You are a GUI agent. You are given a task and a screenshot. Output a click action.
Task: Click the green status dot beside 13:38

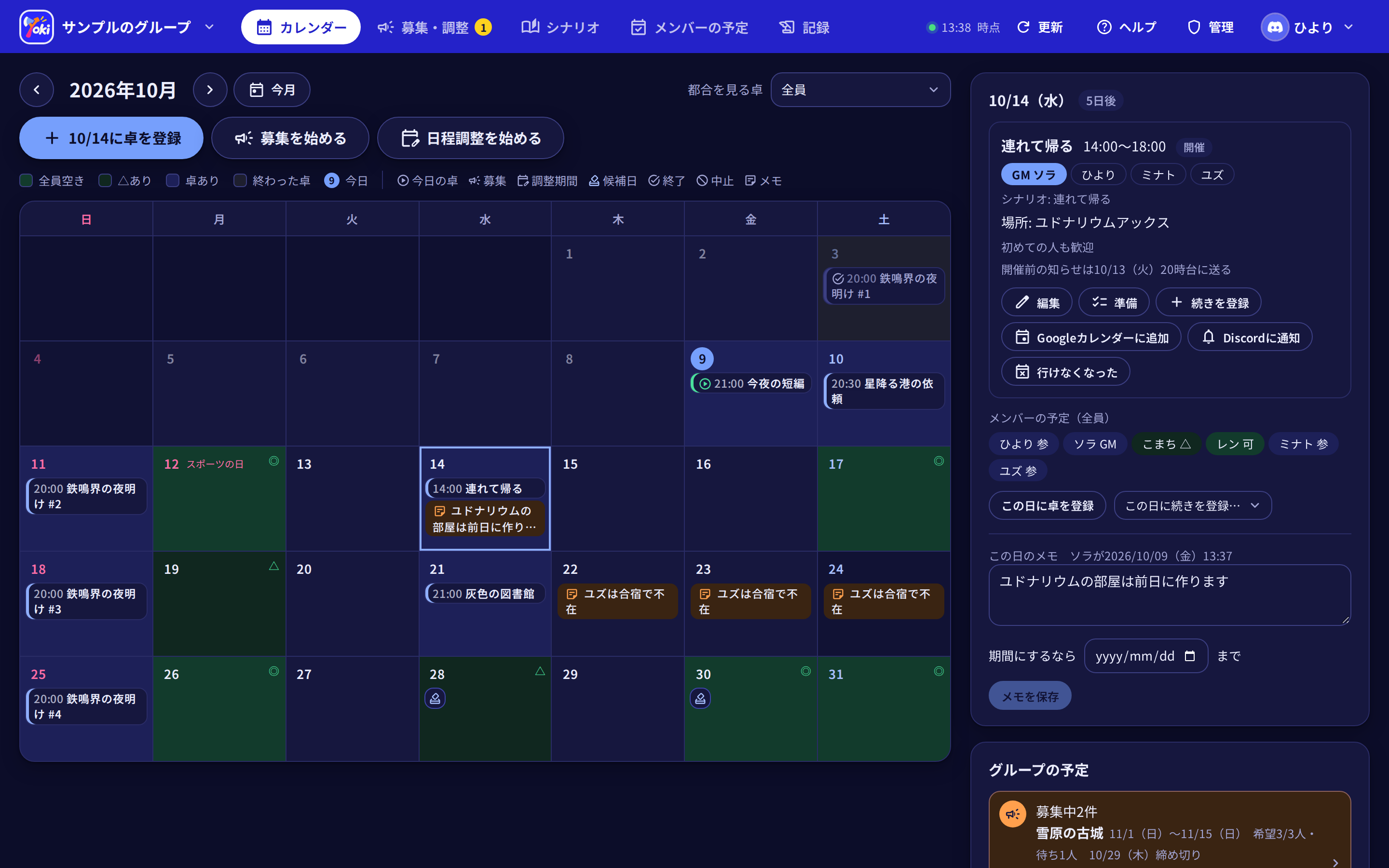pos(932,27)
